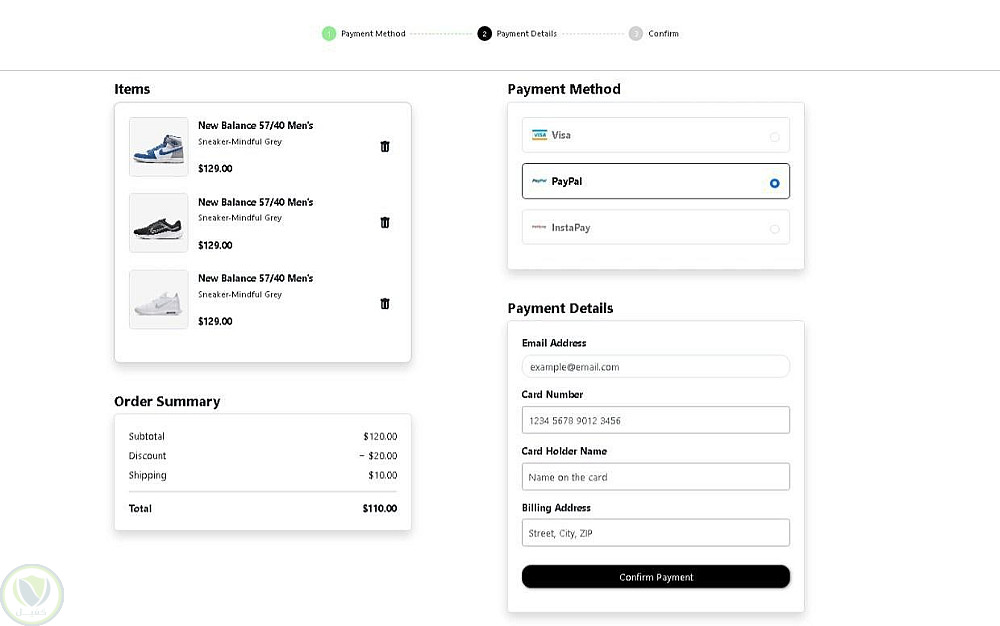1000x626 pixels.
Task: Focus the Email Address input field
Action: pyautogui.click(x=655, y=367)
